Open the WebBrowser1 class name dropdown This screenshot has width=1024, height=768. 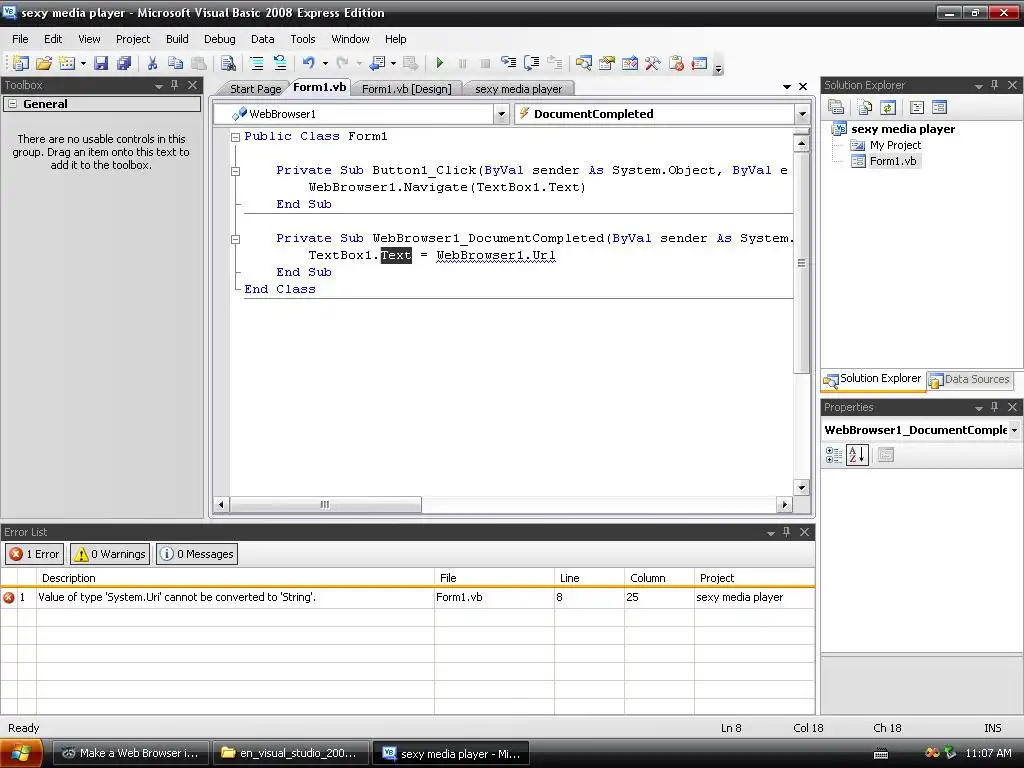point(501,114)
